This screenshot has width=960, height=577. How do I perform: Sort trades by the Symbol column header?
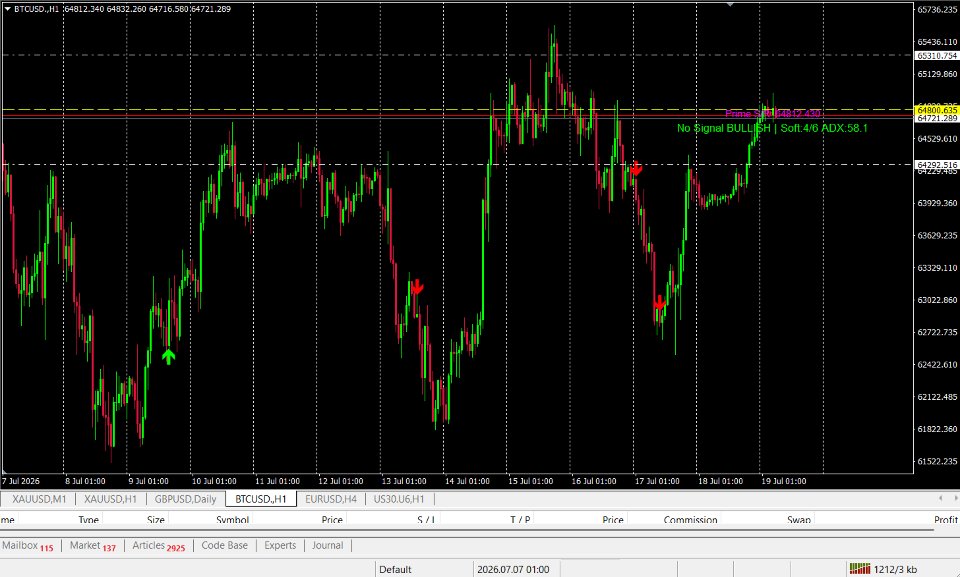click(x=232, y=519)
